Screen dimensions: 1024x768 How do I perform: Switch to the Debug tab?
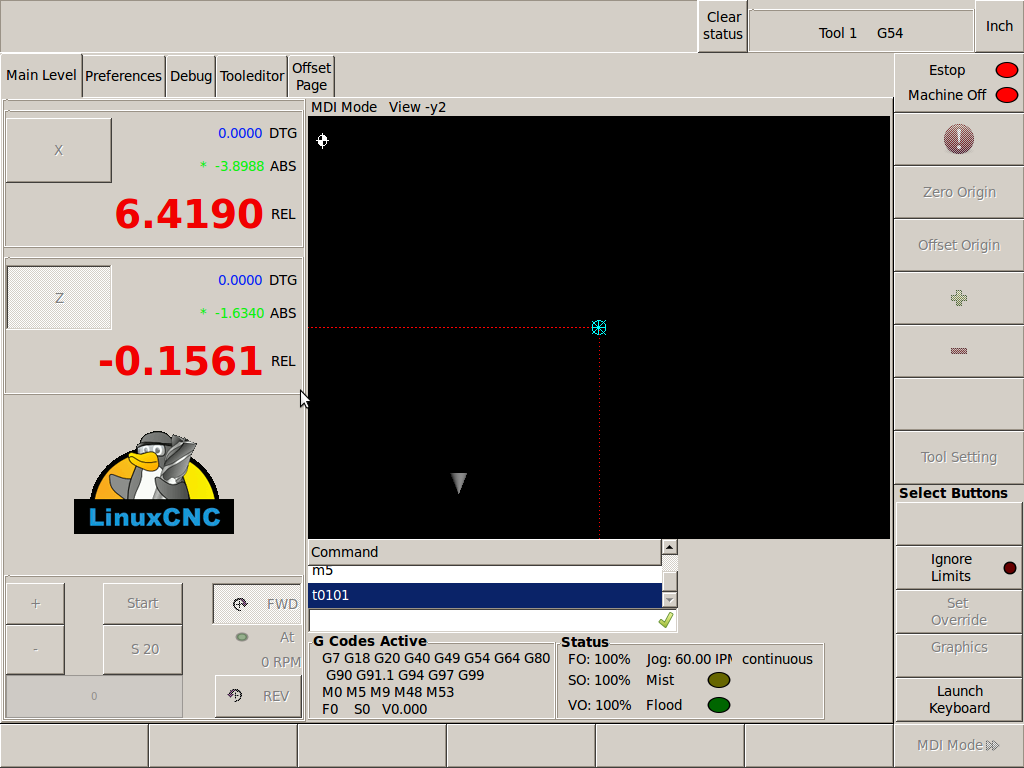(191, 76)
